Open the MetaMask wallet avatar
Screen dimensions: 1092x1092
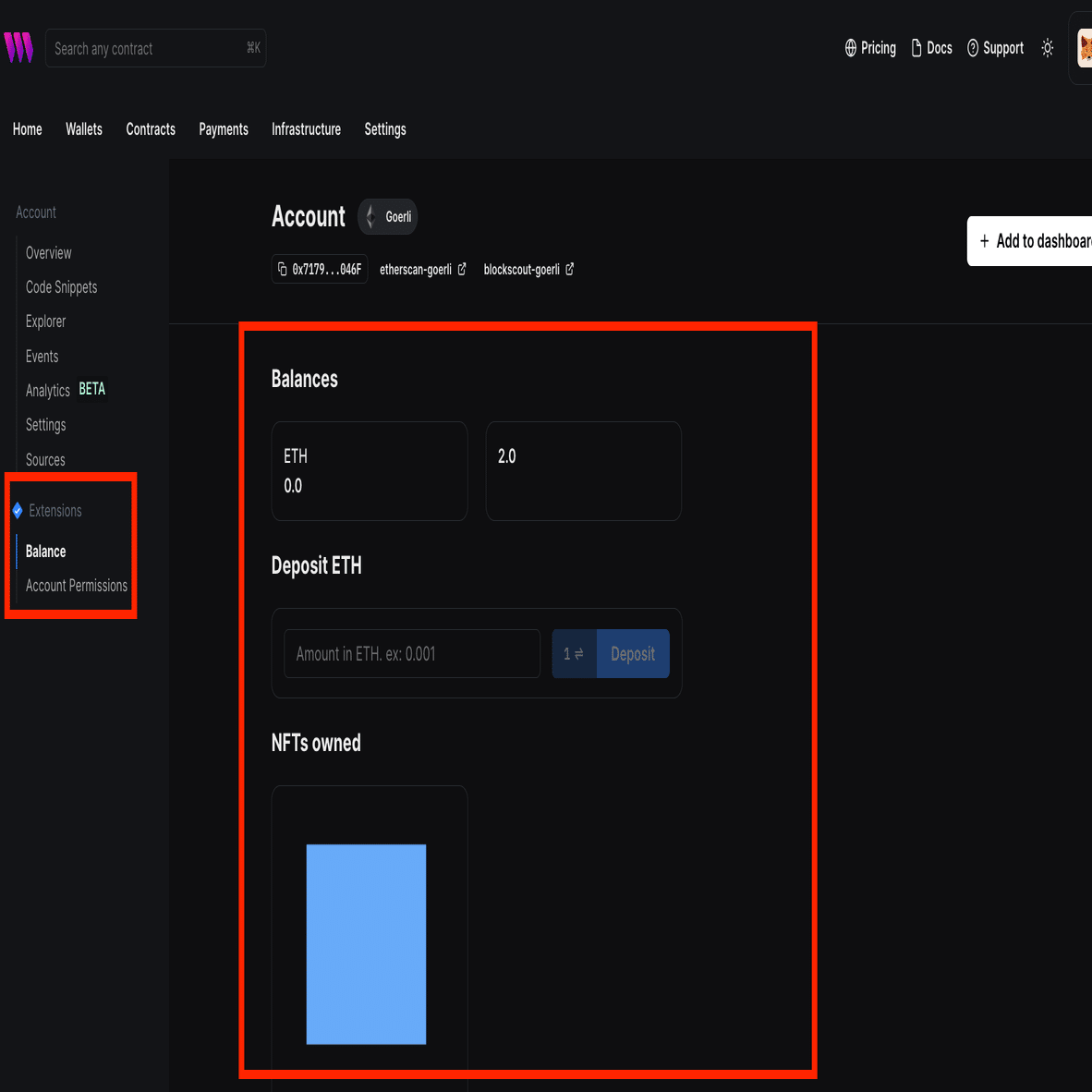coord(1085,48)
